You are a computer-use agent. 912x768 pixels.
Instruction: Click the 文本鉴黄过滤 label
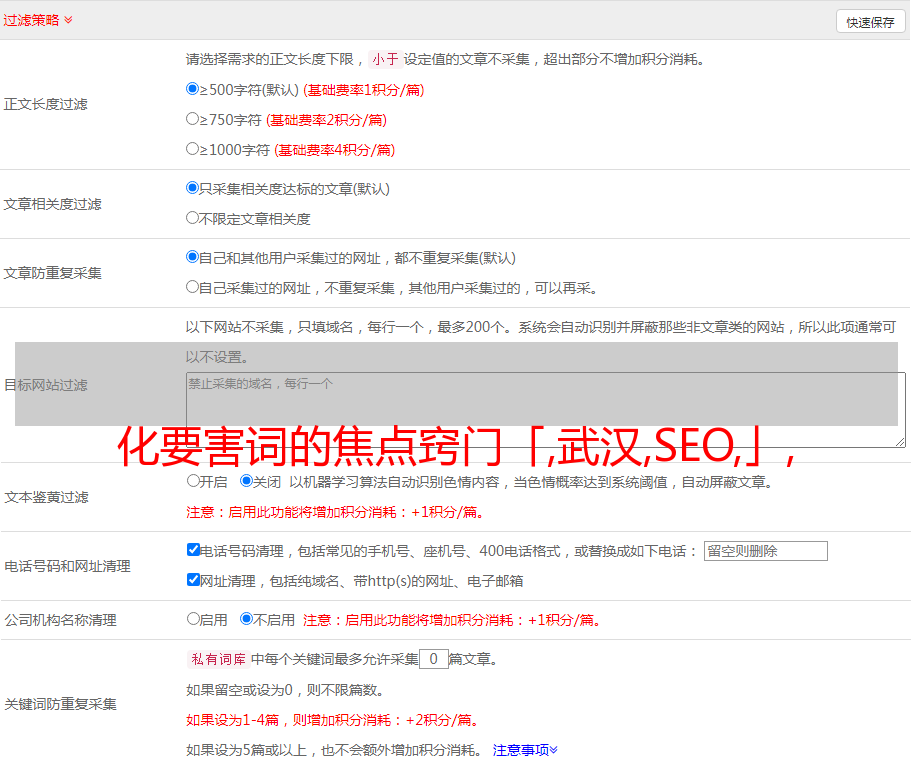pyautogui.click(x=47, y=497)
